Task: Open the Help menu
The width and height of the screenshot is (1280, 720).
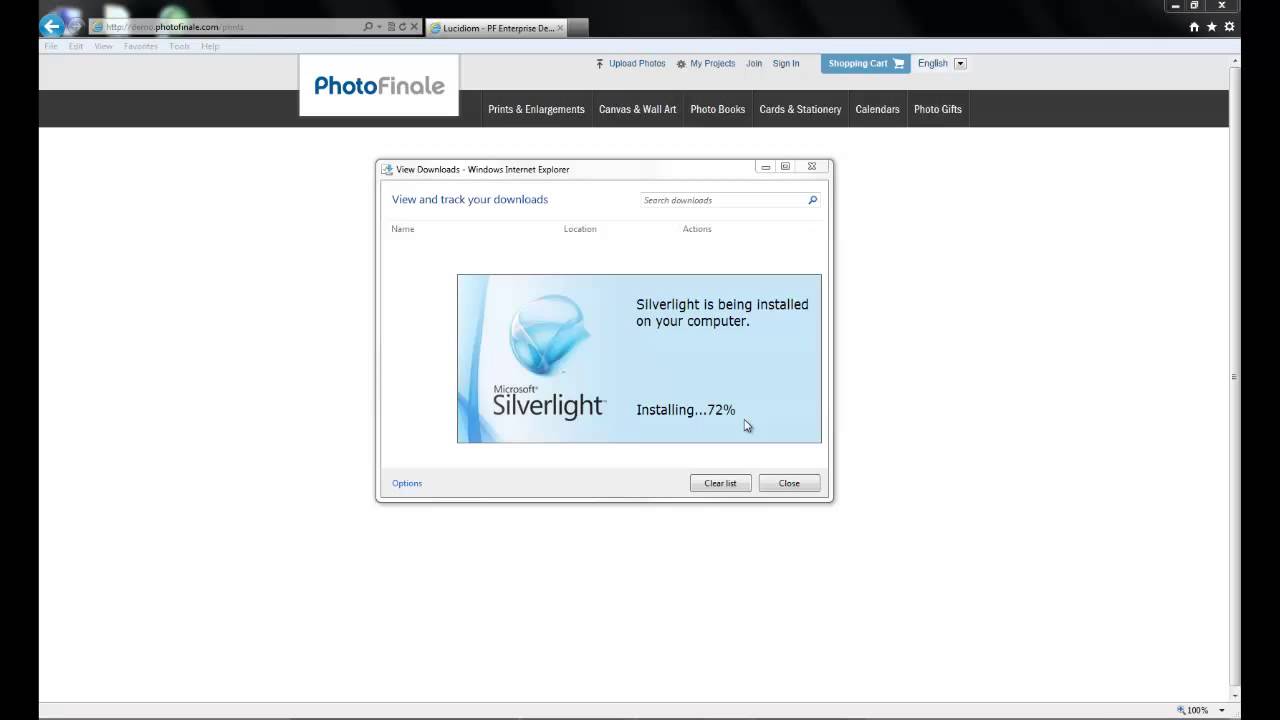Action: pyautogui.click(x=210, y=46)
